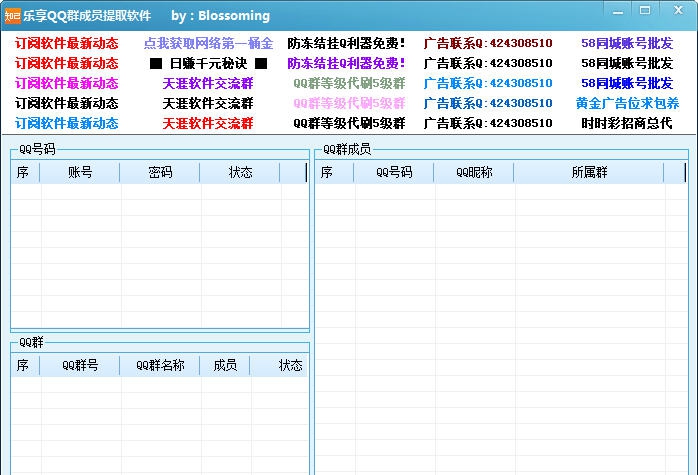Open the 点我获取网络第一桶金 link

[x=208, y=44]
